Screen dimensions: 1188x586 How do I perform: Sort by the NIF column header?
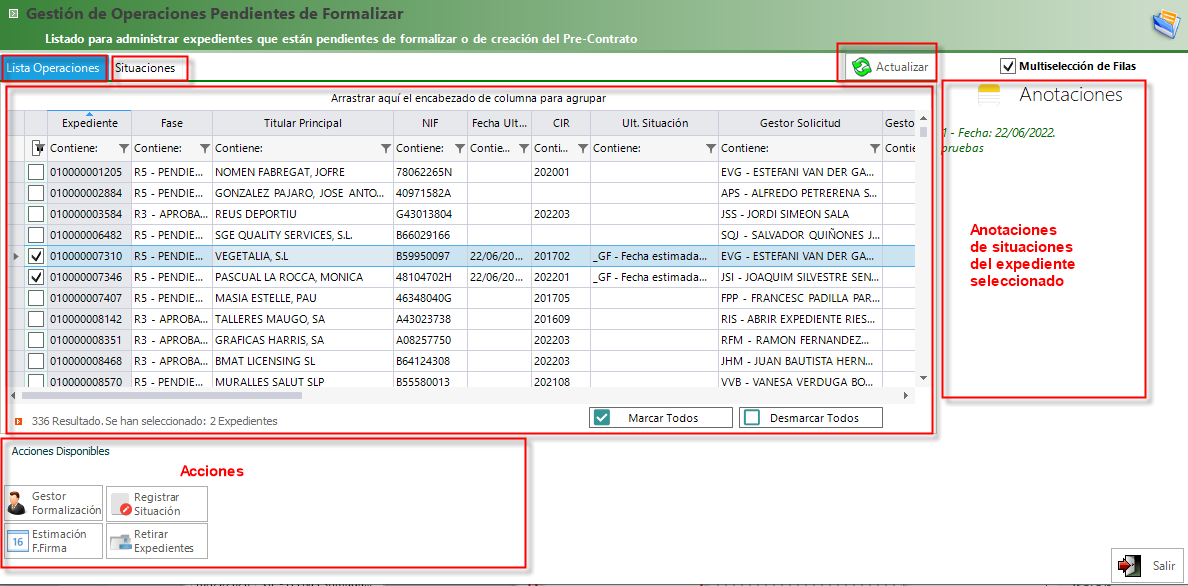coord(430,123)
